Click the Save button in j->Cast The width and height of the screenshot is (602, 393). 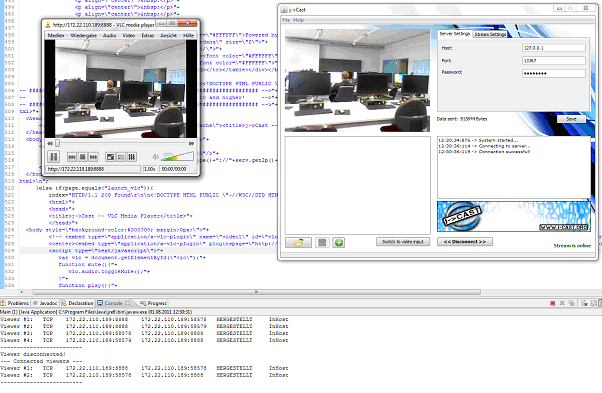pyautogui.click(x=571, y=119)
